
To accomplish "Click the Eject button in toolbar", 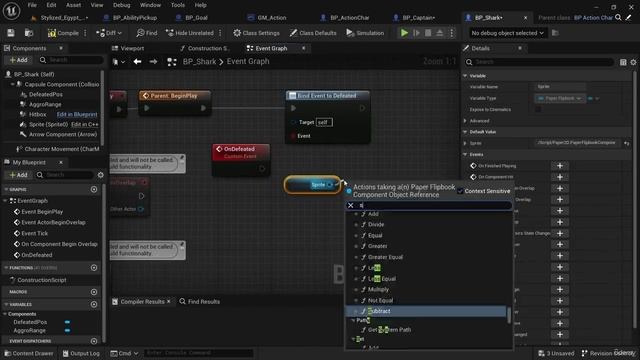I will tap(440, 33).
